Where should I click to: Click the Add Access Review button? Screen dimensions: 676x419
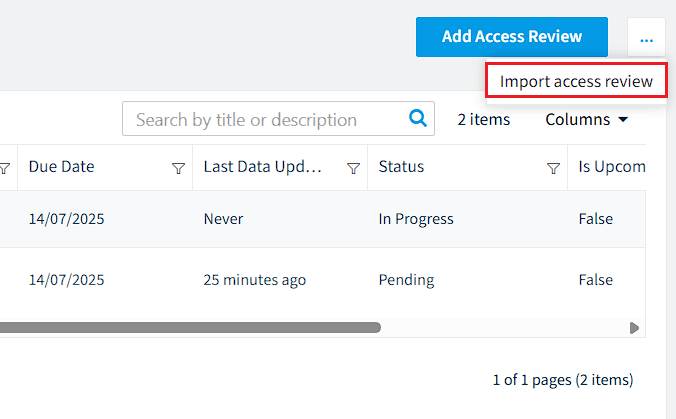click(512, 37)
